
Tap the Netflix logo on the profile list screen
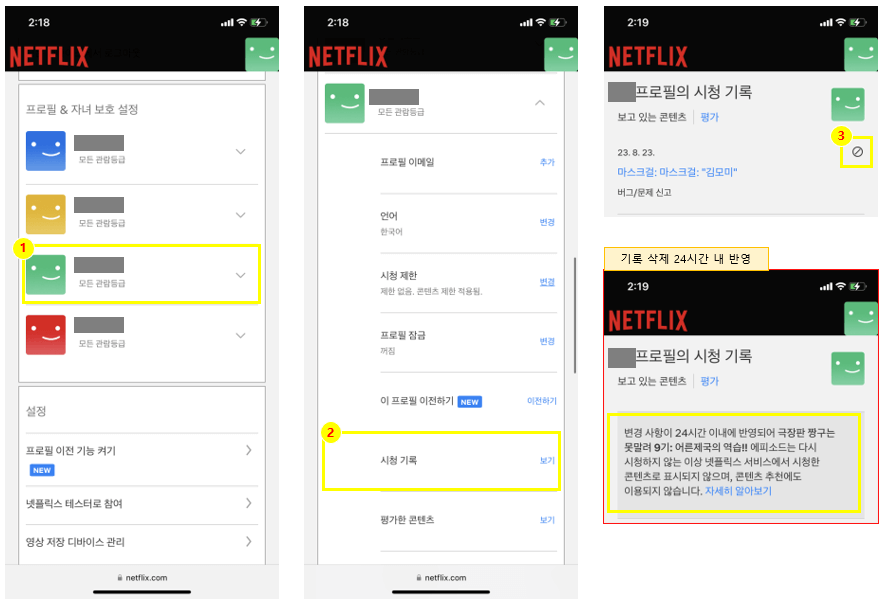click(49, 56)
